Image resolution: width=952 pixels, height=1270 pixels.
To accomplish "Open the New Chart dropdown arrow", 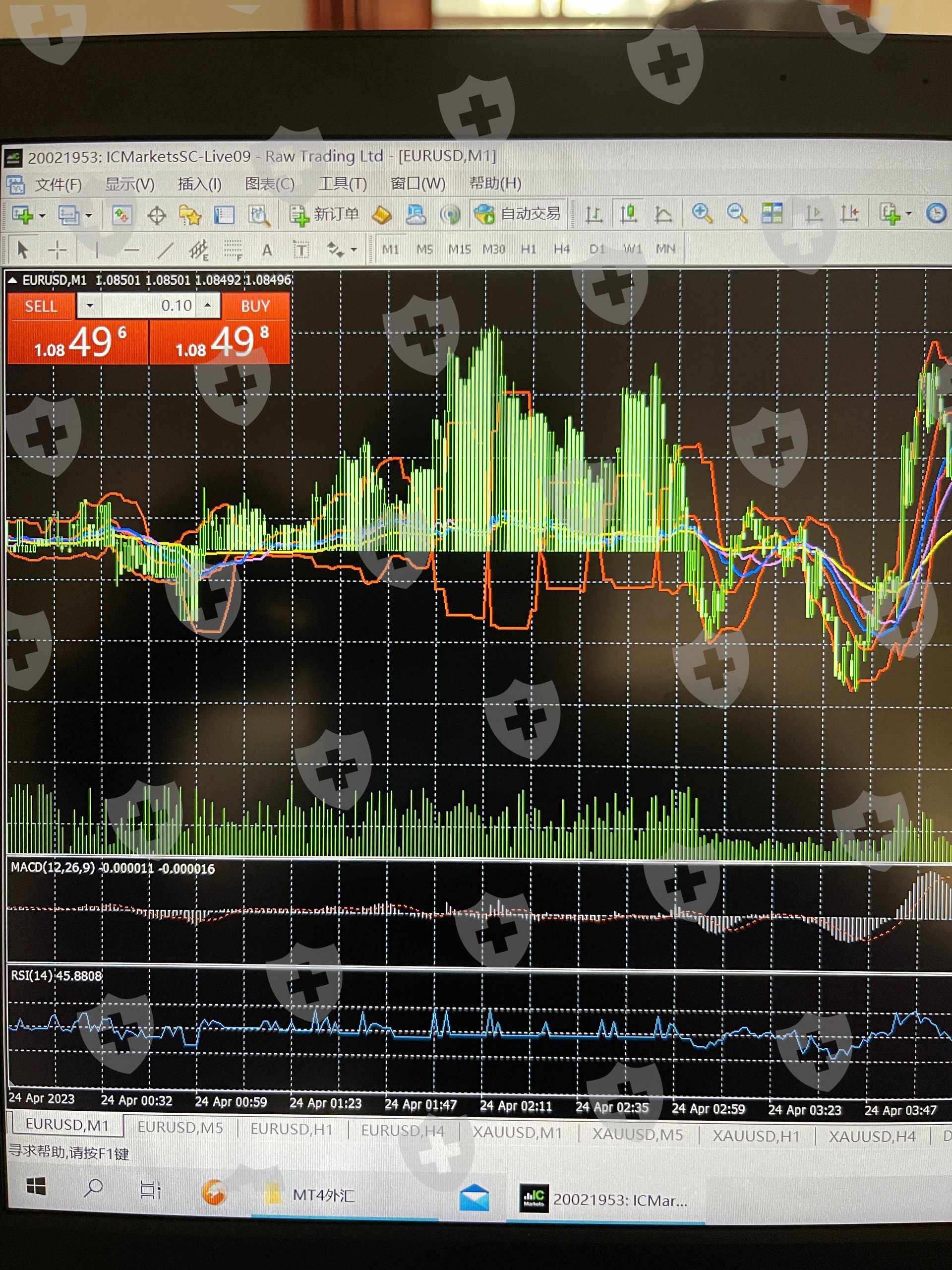I will tap(43, 216).
